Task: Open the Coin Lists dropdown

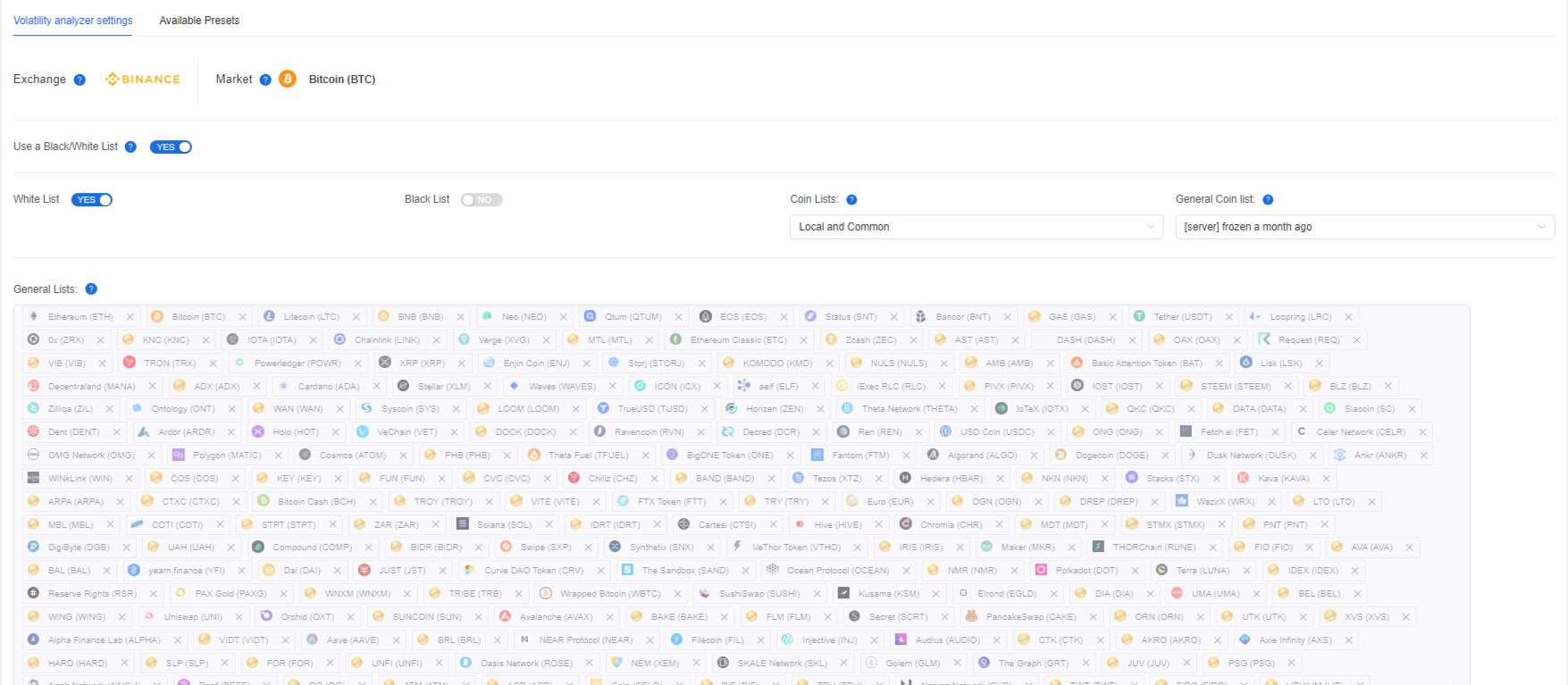Action: [x=977, y=227]
